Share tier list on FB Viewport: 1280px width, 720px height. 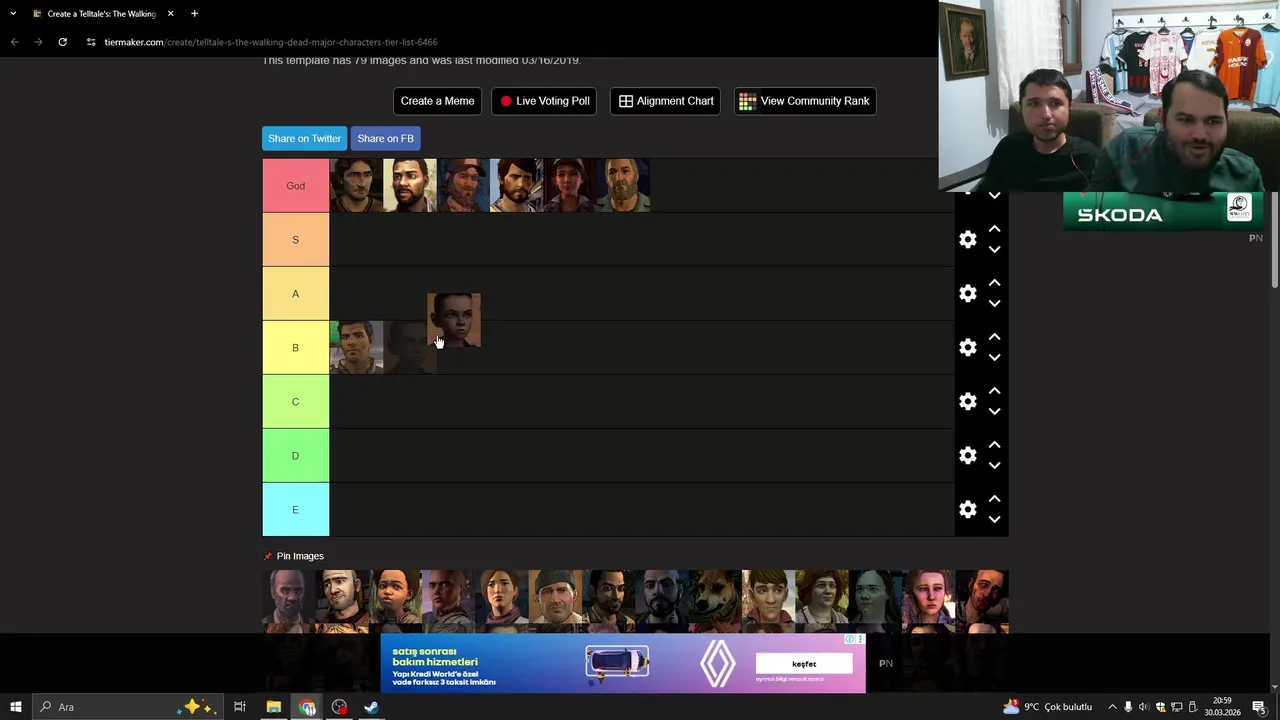coord(385,139)
